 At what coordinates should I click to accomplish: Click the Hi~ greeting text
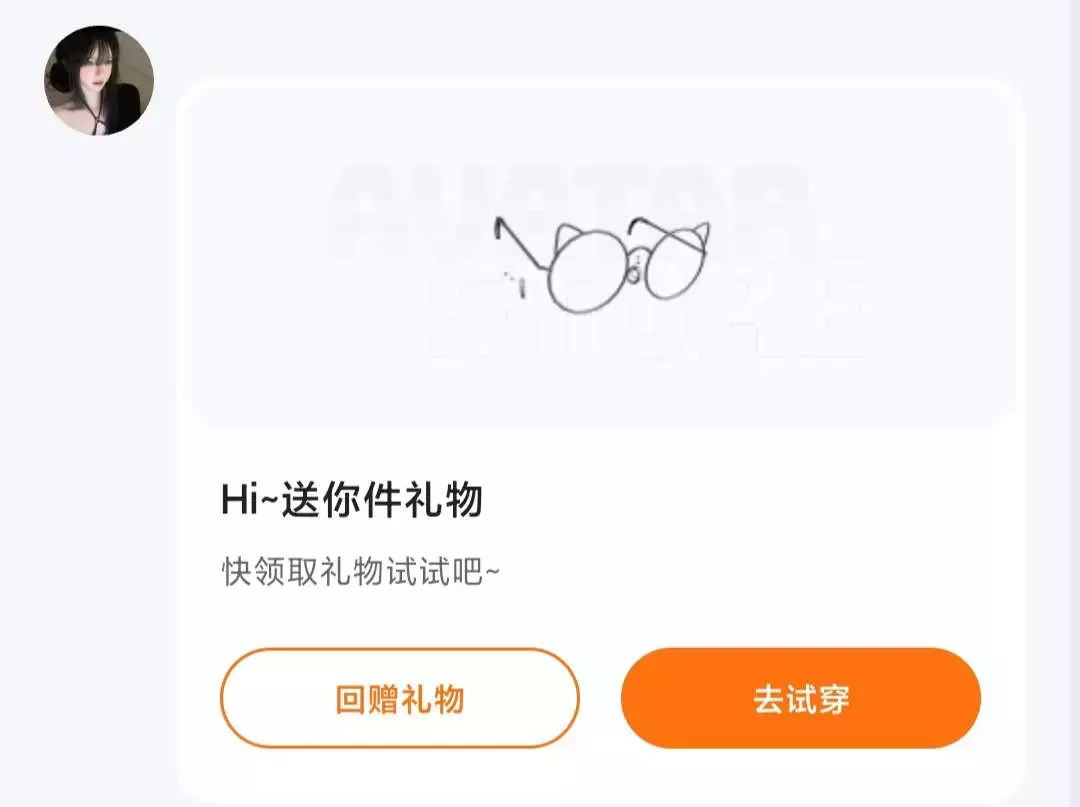[x=249, y=499]
